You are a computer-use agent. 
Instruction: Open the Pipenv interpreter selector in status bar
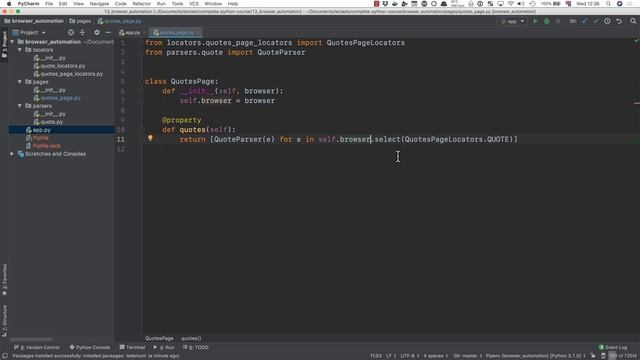click(x=535, y=356)
